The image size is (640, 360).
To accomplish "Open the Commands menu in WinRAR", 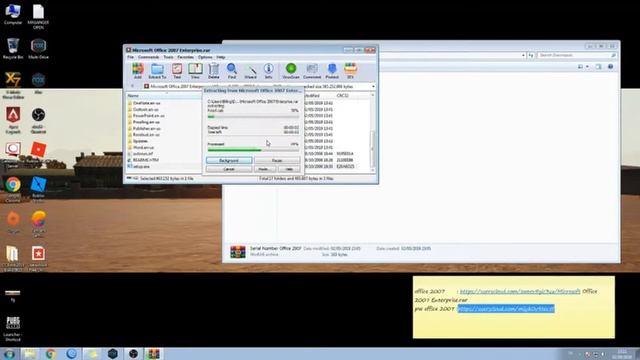I will pyautogui.click(x=148, y=57).
